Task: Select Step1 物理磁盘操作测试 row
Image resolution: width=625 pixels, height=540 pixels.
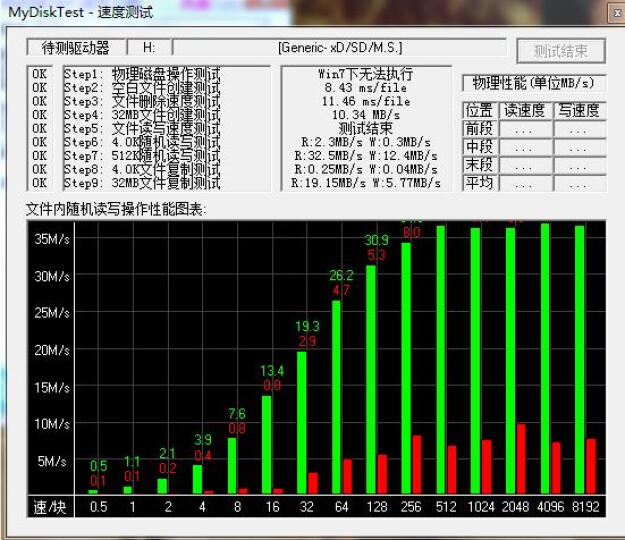Action: 142,74
